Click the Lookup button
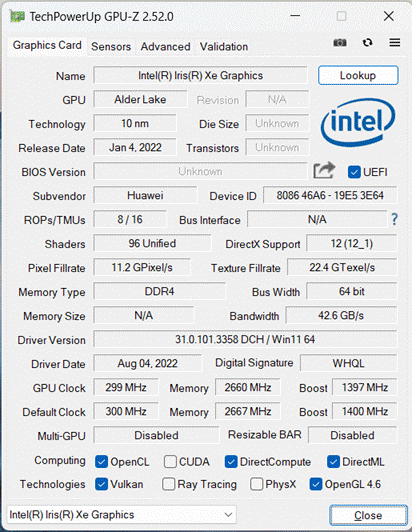This screenshot has width=412, height=532. (x=358, y=75)
